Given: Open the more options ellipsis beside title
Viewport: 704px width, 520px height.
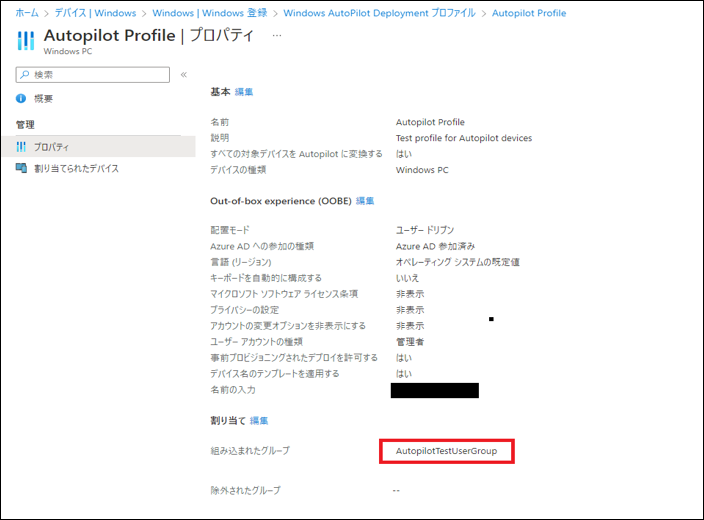Looking at the screenshot, I should coord(277,35).
